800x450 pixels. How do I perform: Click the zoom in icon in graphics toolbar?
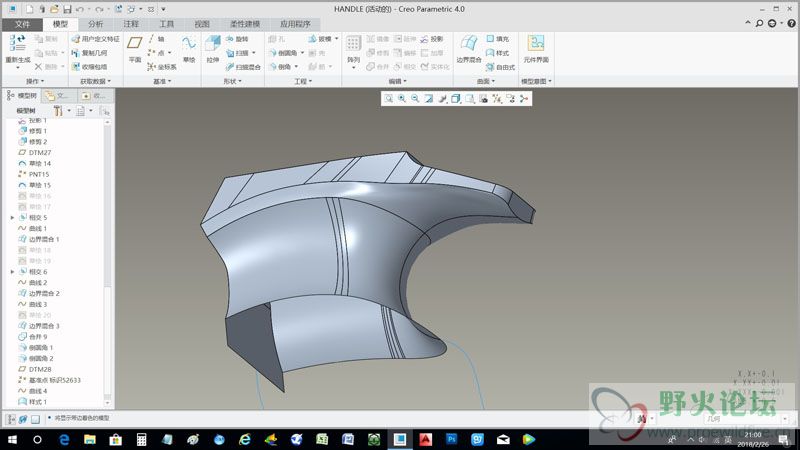pos(402,98)
